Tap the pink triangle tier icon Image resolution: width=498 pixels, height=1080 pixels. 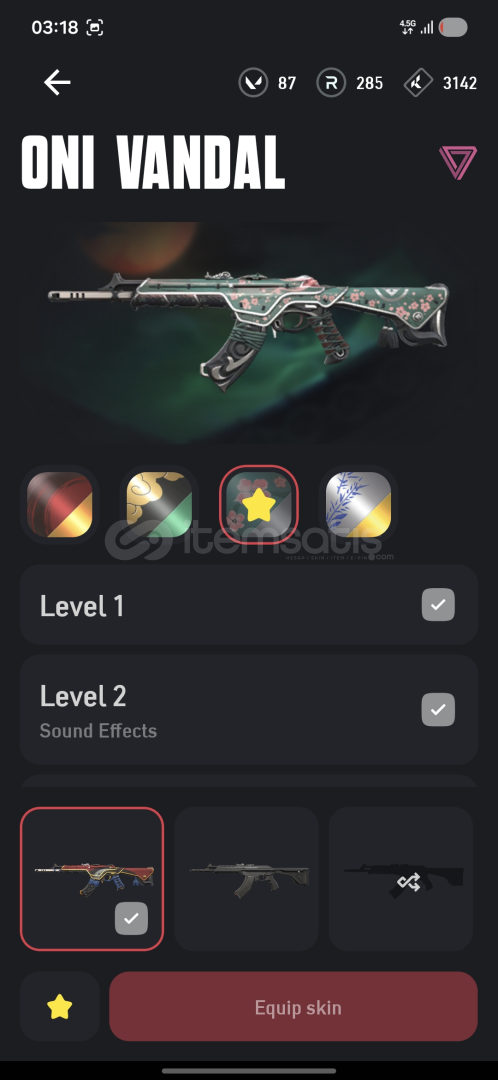click(458, 163)
